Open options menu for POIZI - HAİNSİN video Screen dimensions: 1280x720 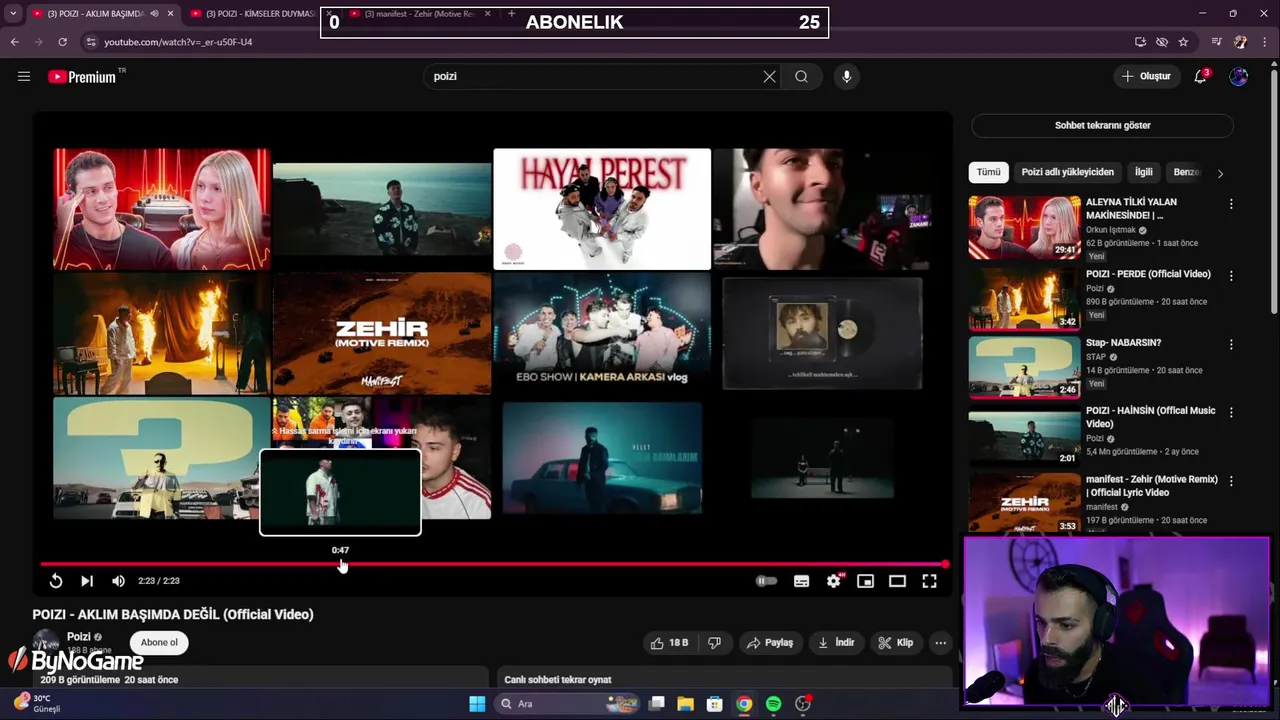(1231, 413)
